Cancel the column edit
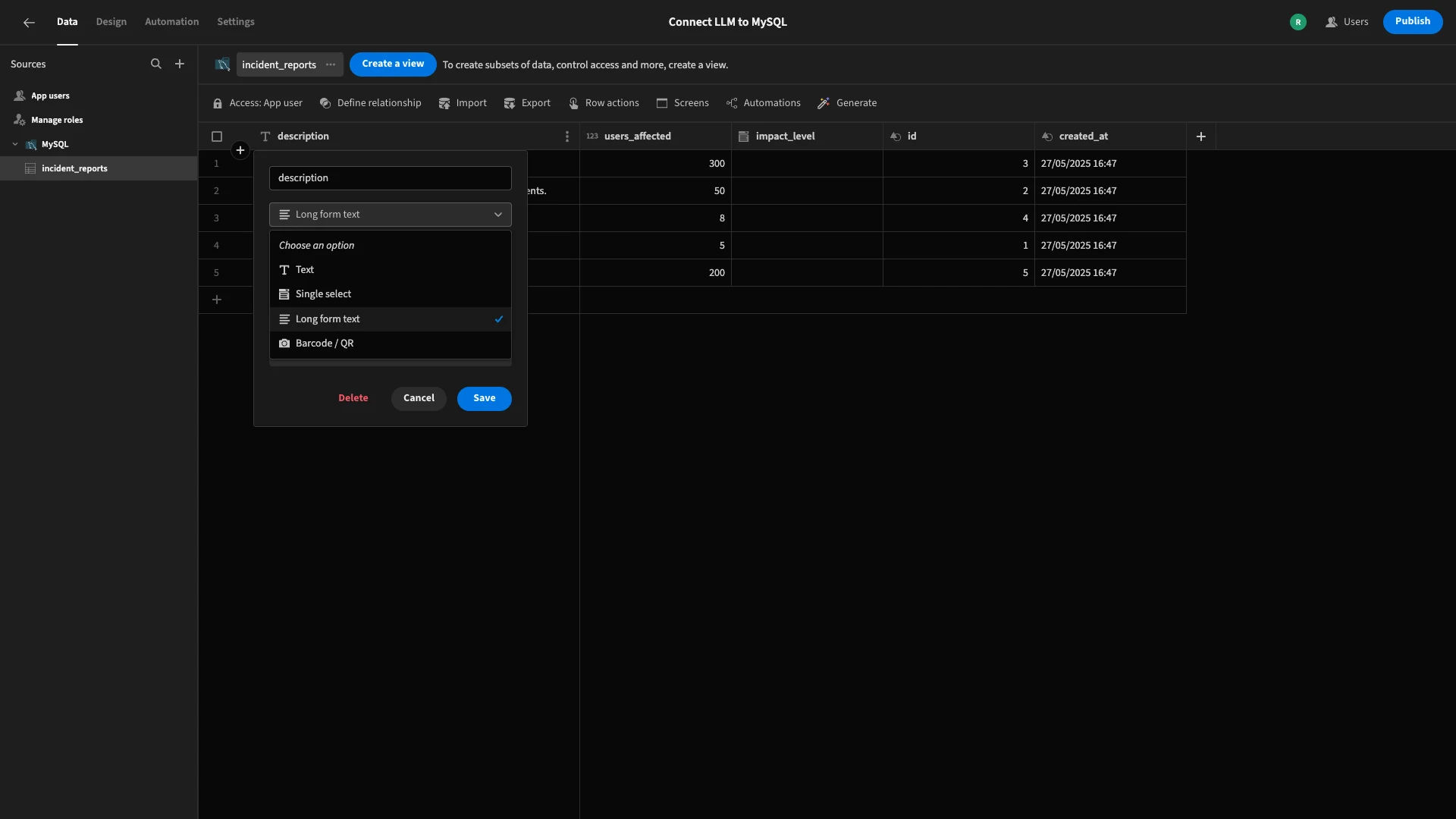 point(419,398)
